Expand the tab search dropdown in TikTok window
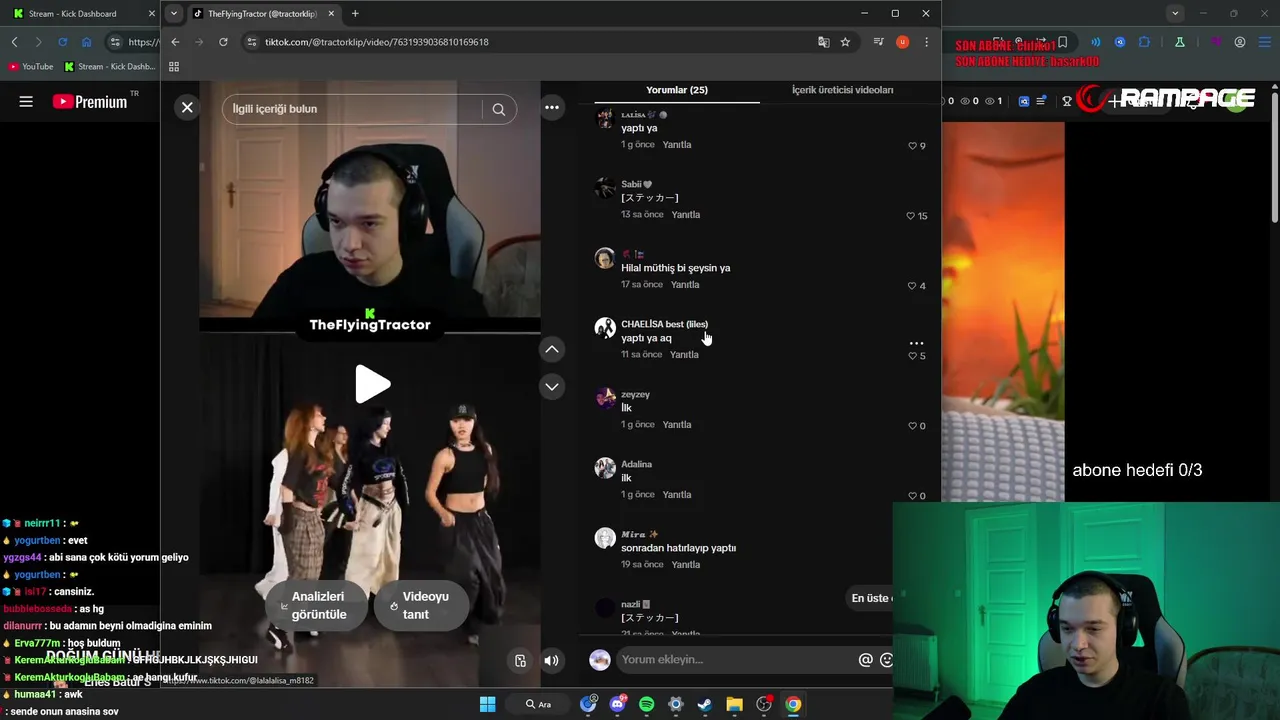 (174, 14)
